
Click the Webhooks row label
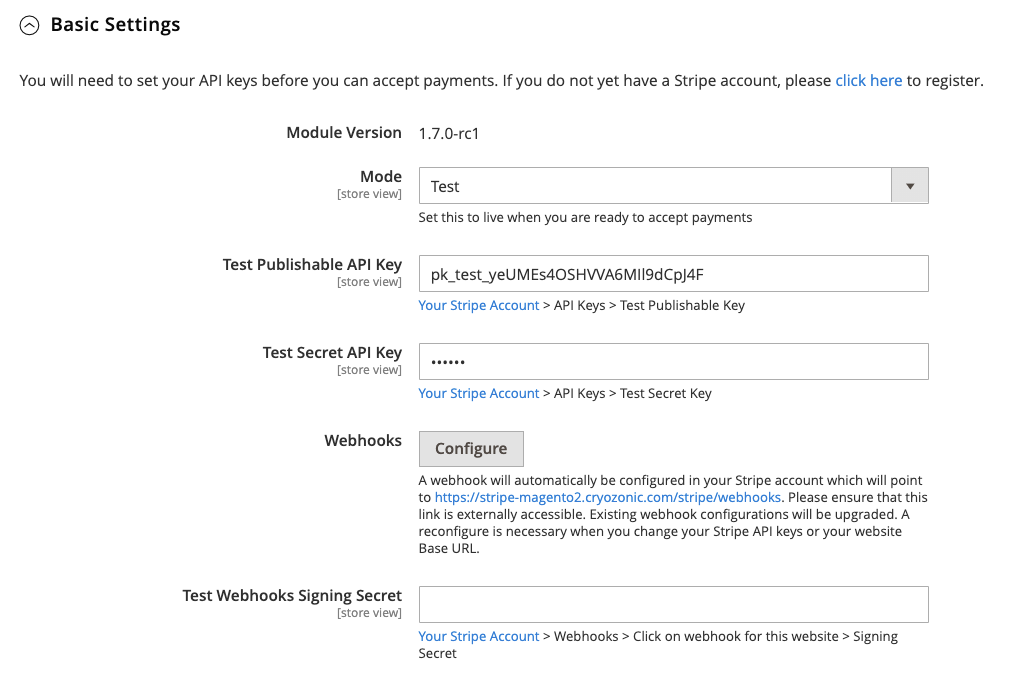[363, 440]
